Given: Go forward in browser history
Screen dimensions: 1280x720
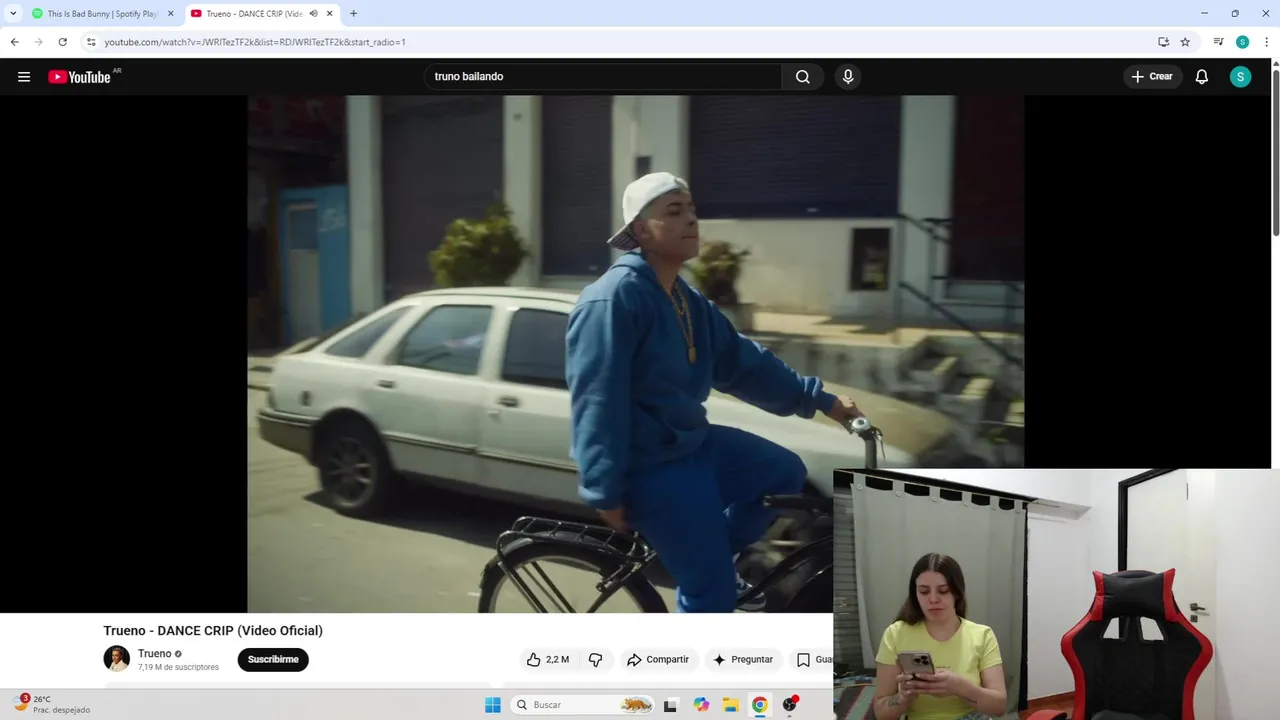Looking at the screenshot, I should (x=38, y=42).
